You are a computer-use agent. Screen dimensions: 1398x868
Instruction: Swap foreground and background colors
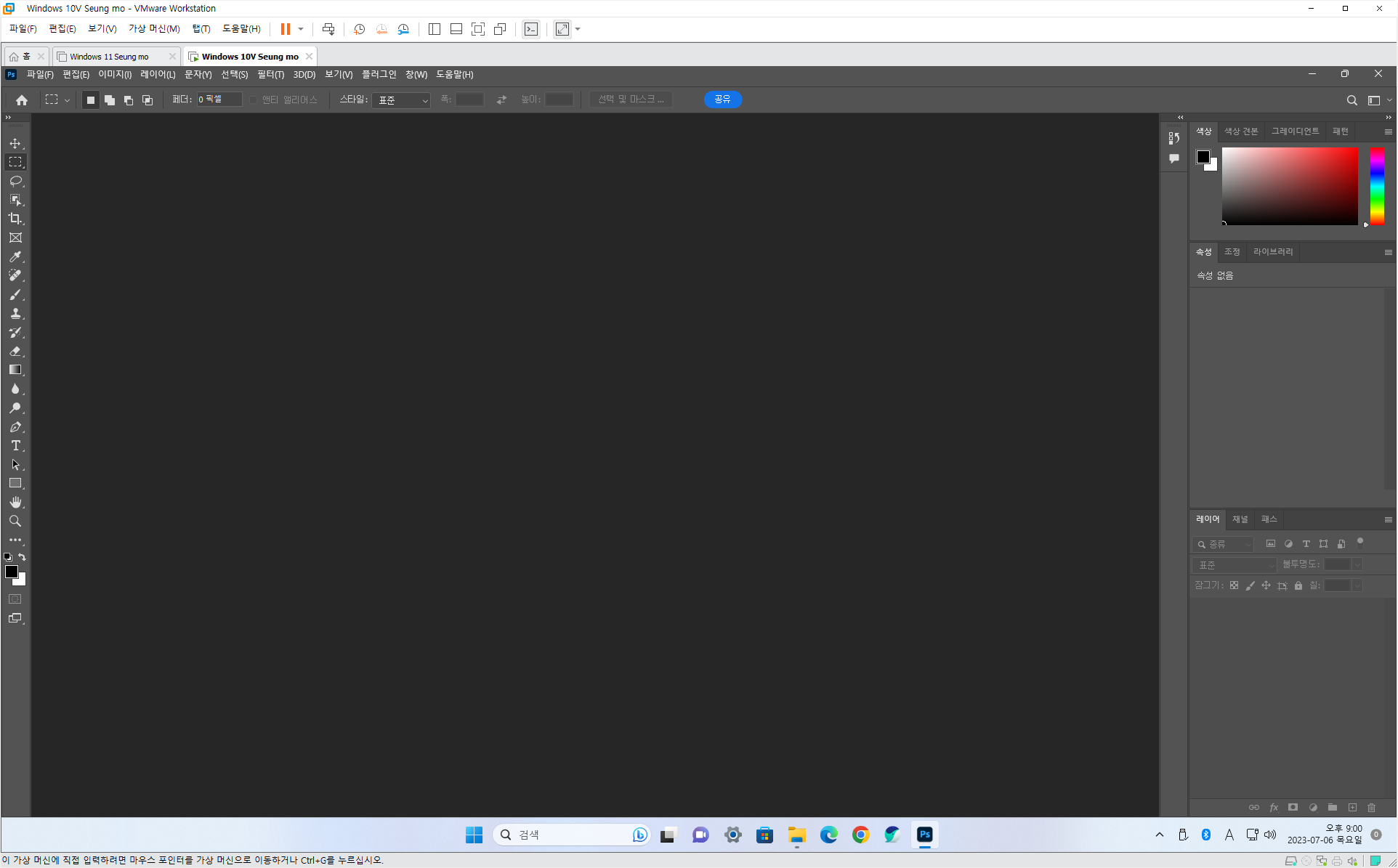coord(23,557)
